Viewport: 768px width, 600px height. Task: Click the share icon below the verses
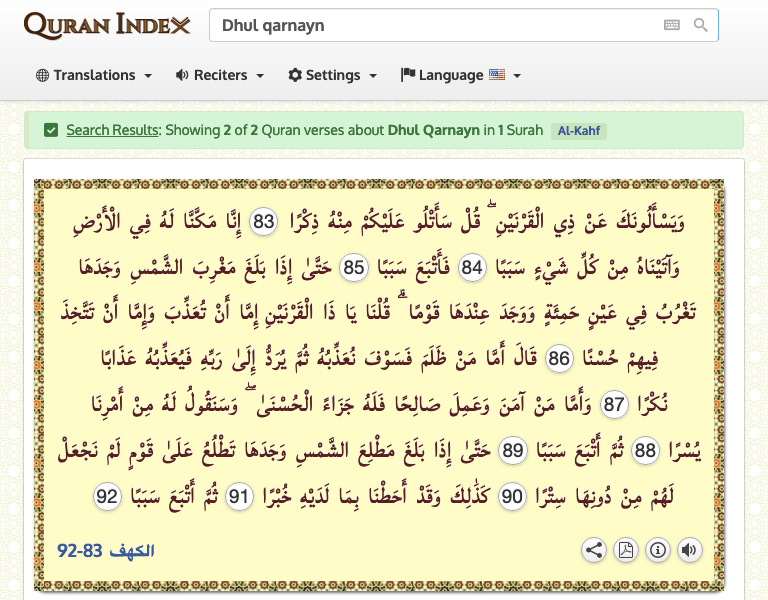click(x=594, y=549)
